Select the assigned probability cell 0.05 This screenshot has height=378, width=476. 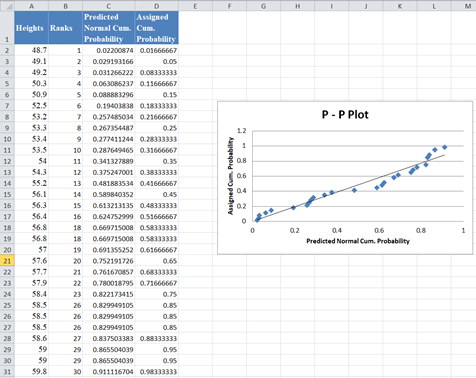[157, 61]
